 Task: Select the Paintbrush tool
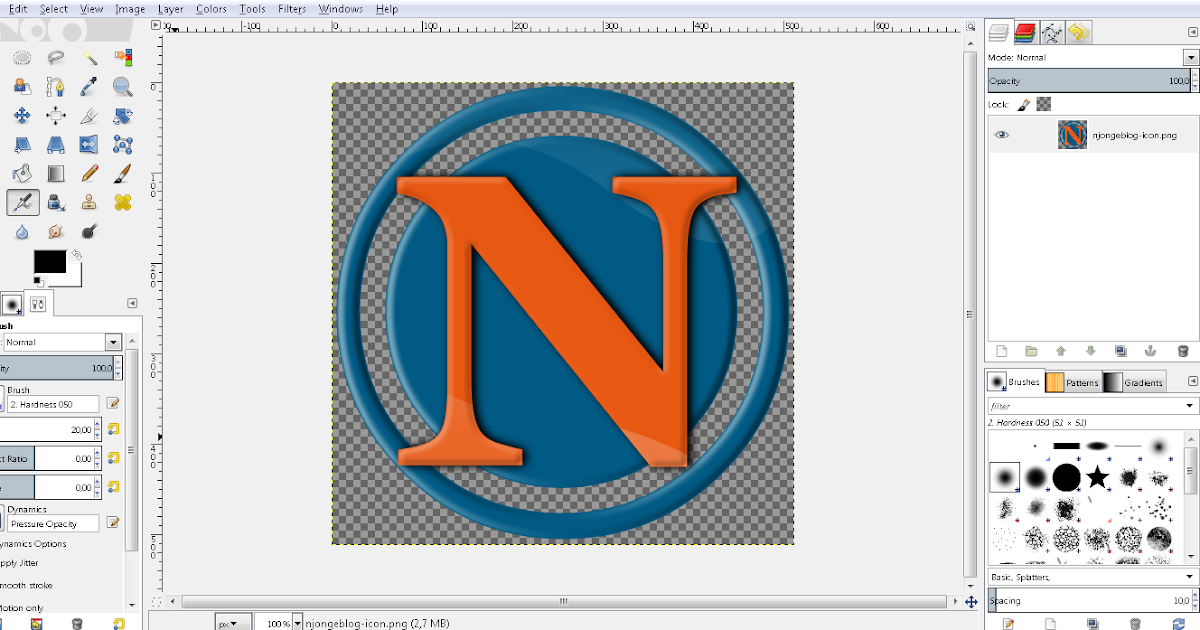pos(122,174)
